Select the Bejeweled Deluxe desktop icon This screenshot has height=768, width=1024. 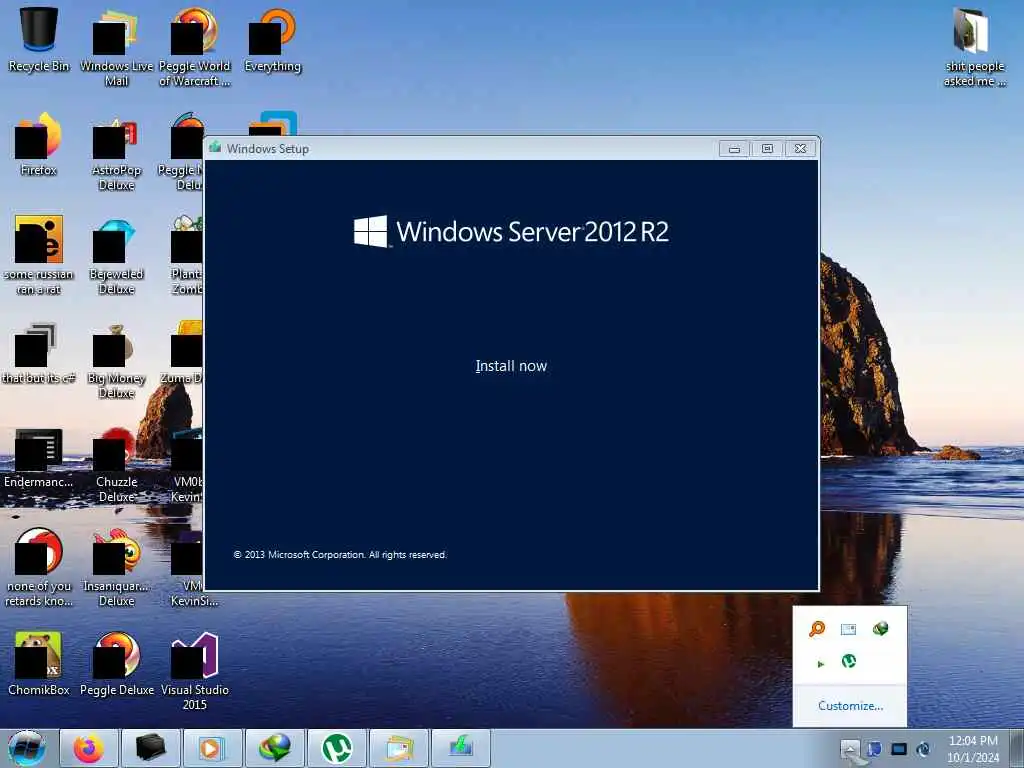[116, 256]
